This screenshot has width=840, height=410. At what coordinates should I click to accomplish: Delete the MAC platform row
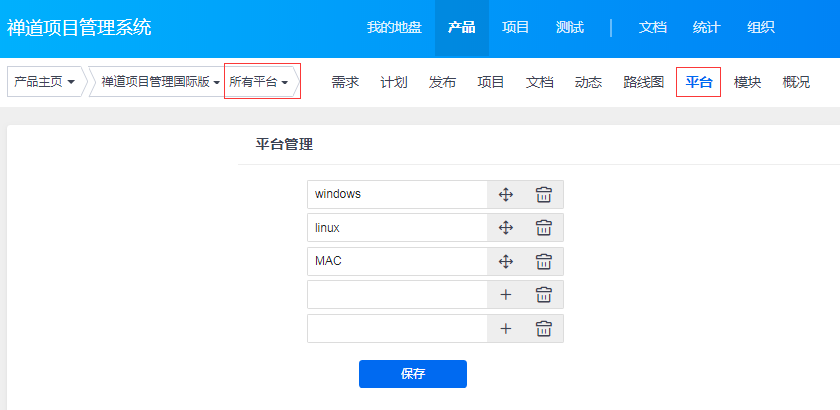tap(544, 262)
